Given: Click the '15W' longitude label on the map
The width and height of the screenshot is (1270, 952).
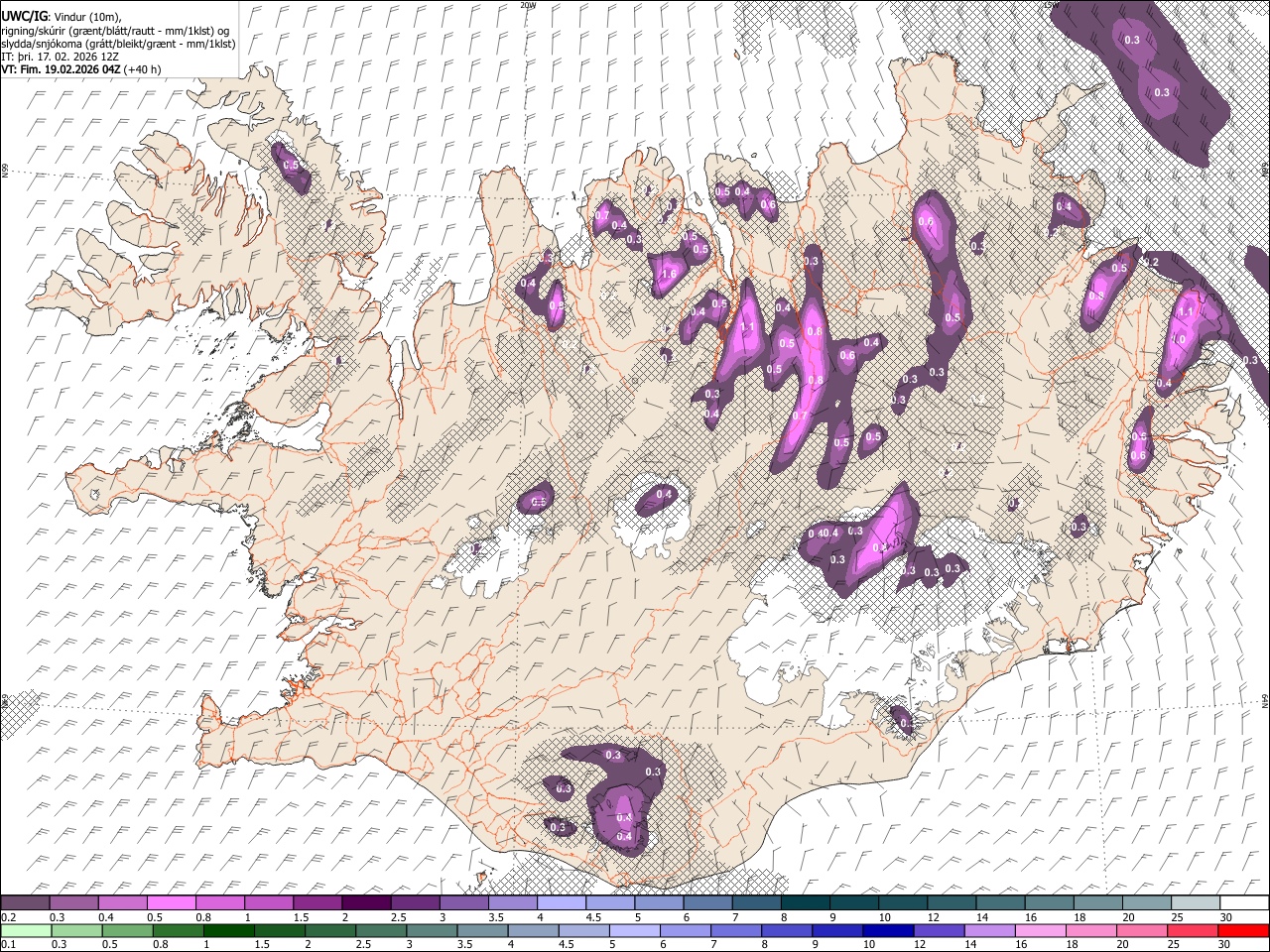Looking at the screenshot, I should 1053,5.
